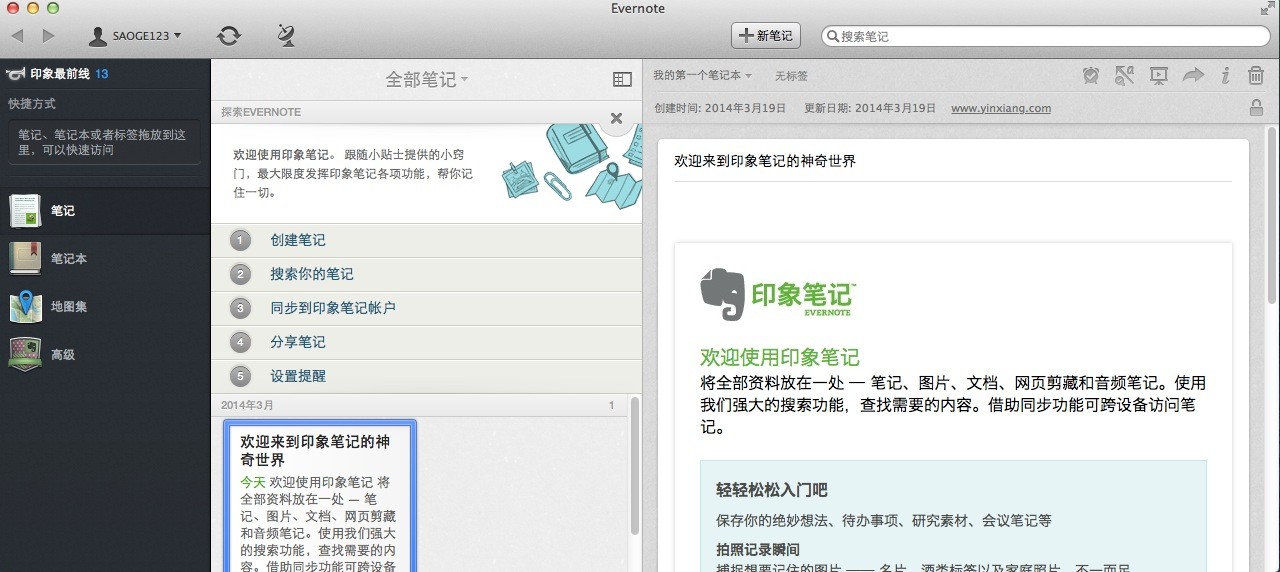Click the share arrow icon
Viewport: 1280px width, 572px height.
[x=1193, y=75]
